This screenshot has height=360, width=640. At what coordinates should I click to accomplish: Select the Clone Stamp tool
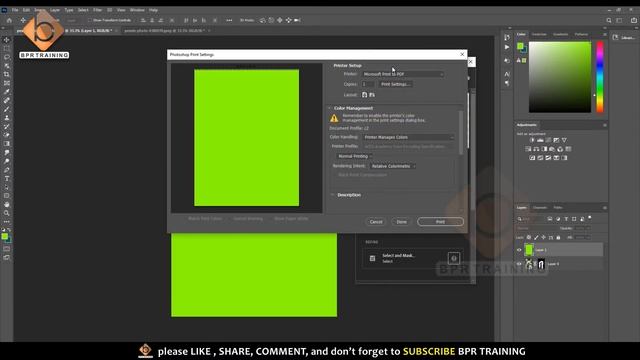pyautogui.click(x=7, y=118)
